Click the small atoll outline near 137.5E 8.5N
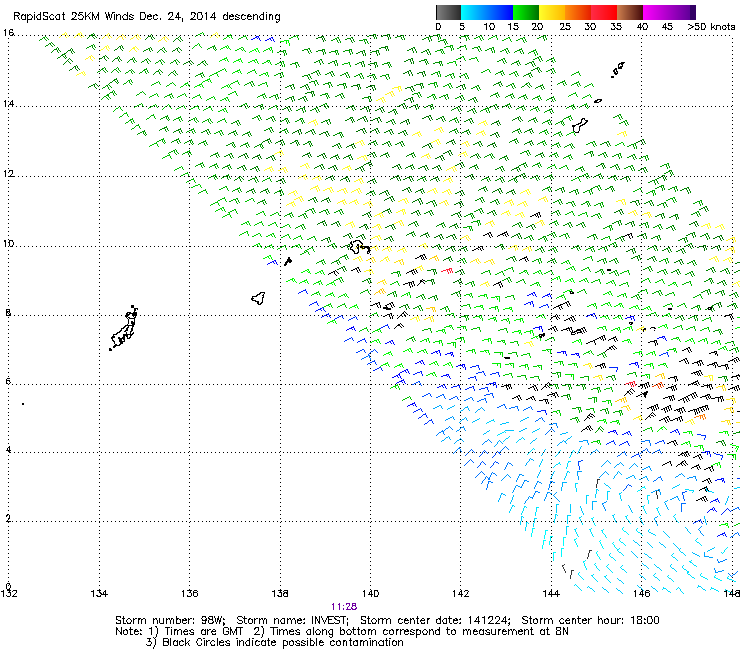This screenshot has height=650, width=740. point(258,298)
